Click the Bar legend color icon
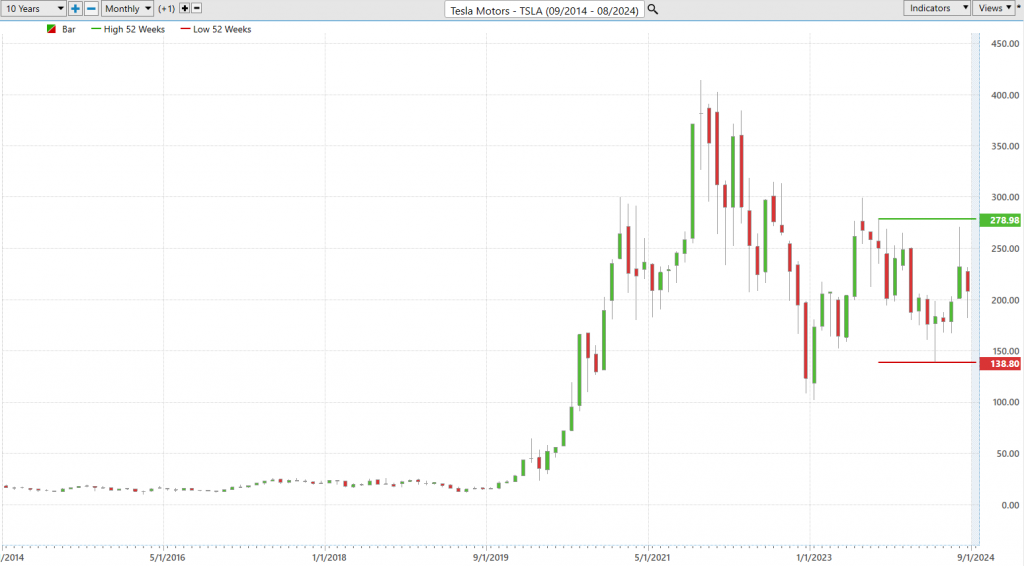This screenshot has height=566, width=1024. pyautogui.click(x=52, y=29)
